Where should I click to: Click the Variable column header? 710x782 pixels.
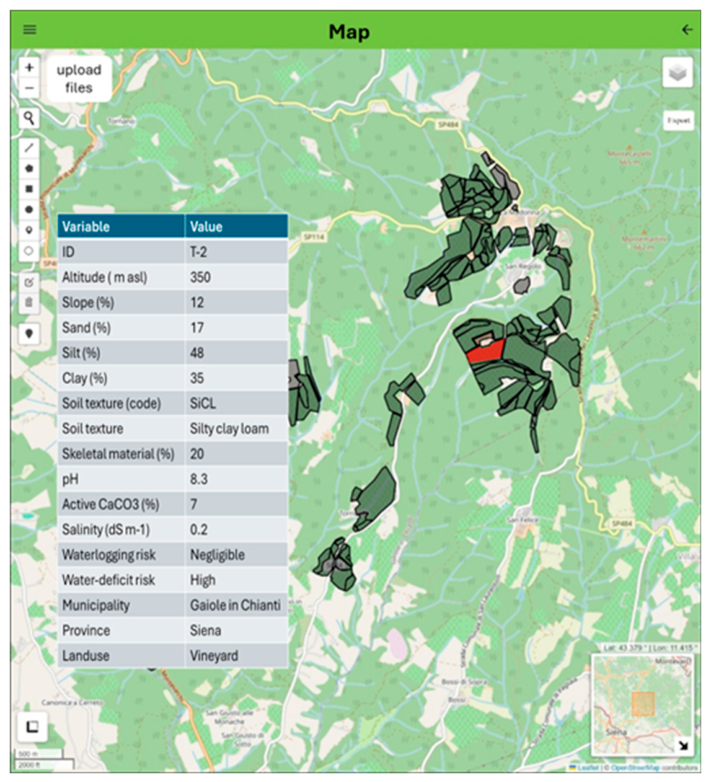click(121, 227)
